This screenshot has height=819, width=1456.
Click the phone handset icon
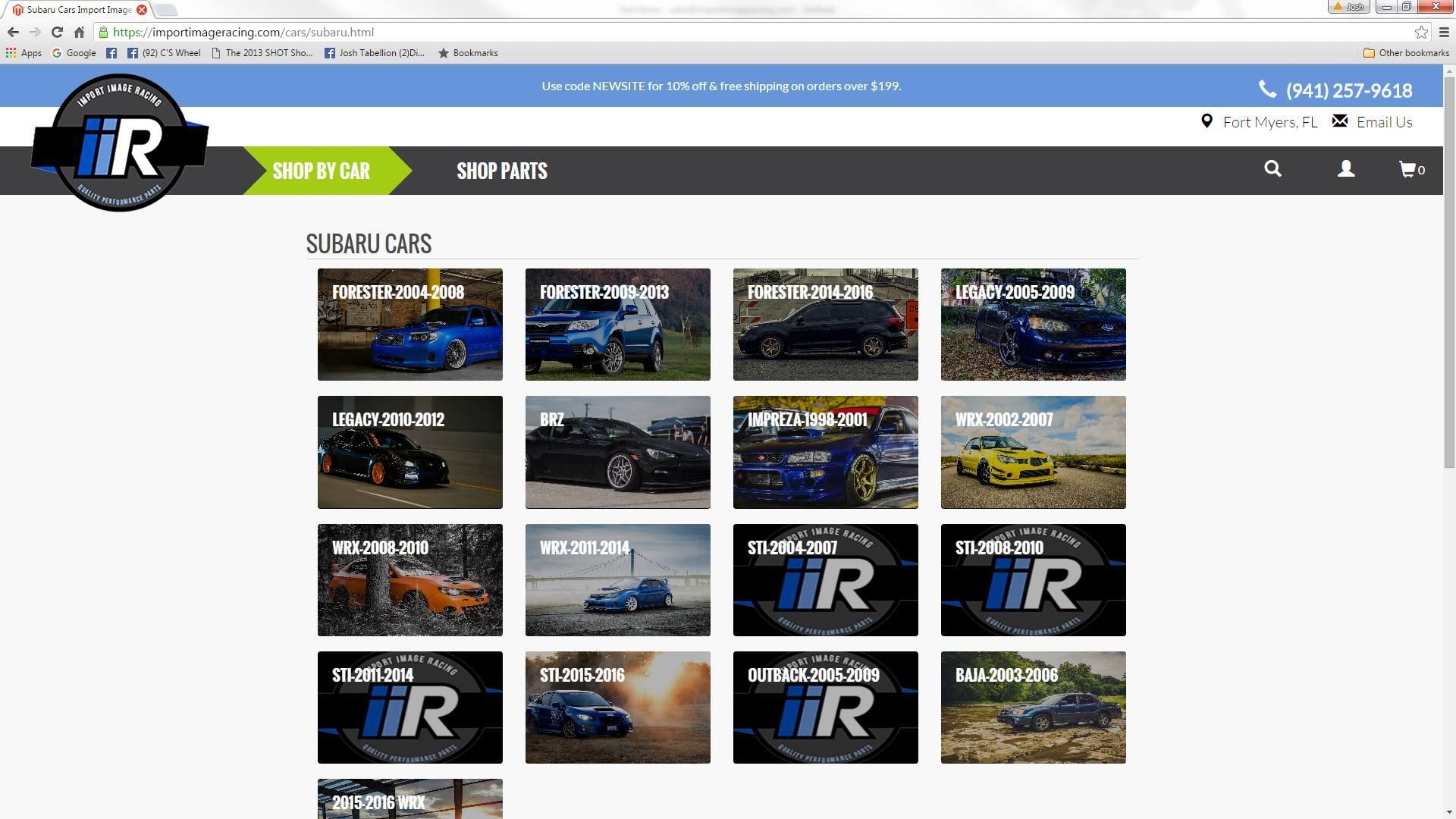click(x=1268, y=89)
